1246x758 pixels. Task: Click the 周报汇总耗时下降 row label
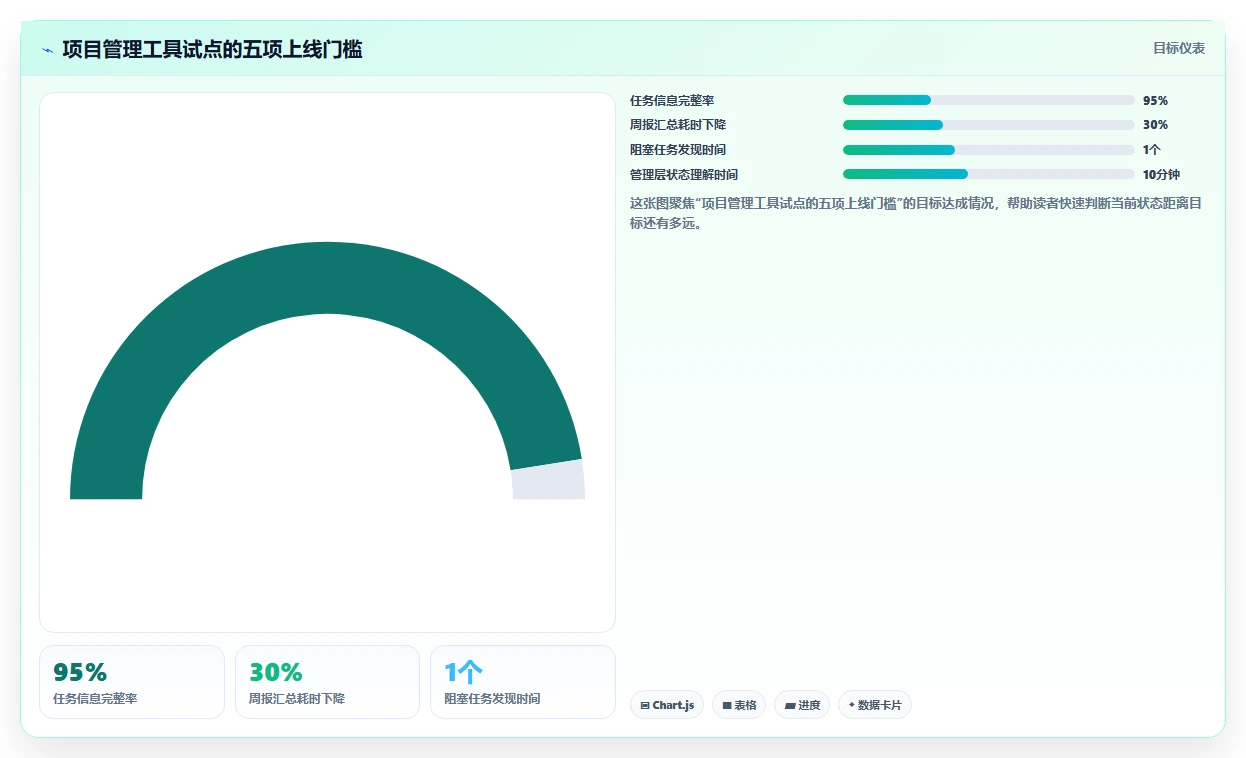678,125
